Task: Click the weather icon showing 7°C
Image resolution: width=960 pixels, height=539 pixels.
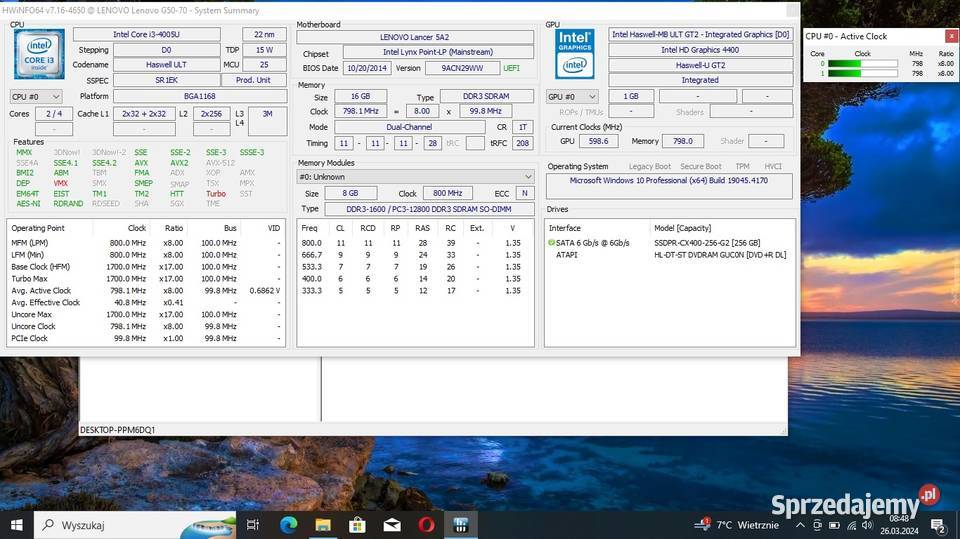Action: (x=702, y=524)
